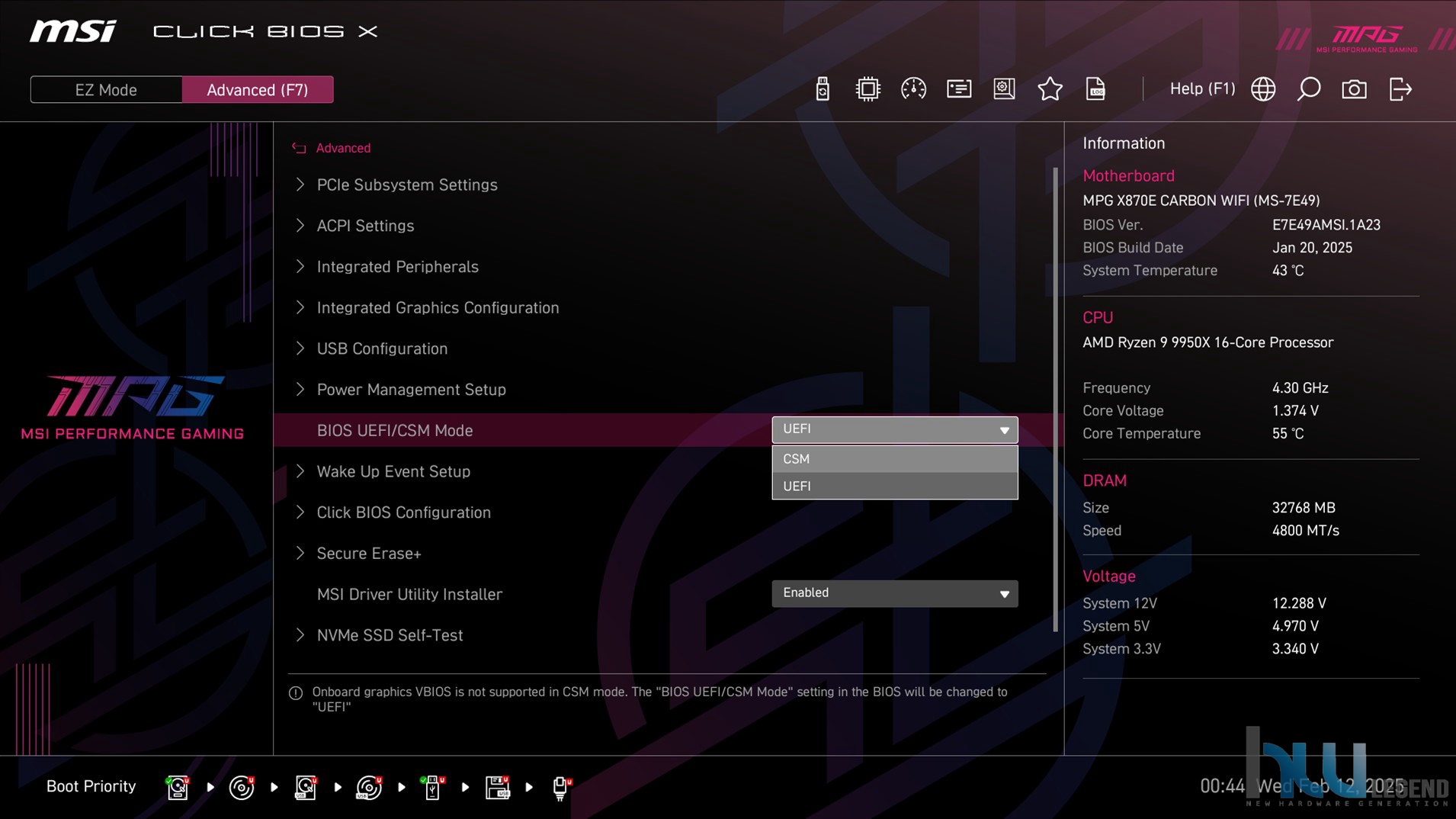Open the M-Flash USB BIOS update icon
Image resolution: width=1456 pixels, height=819 pixels.
click(x=822, y=89)
